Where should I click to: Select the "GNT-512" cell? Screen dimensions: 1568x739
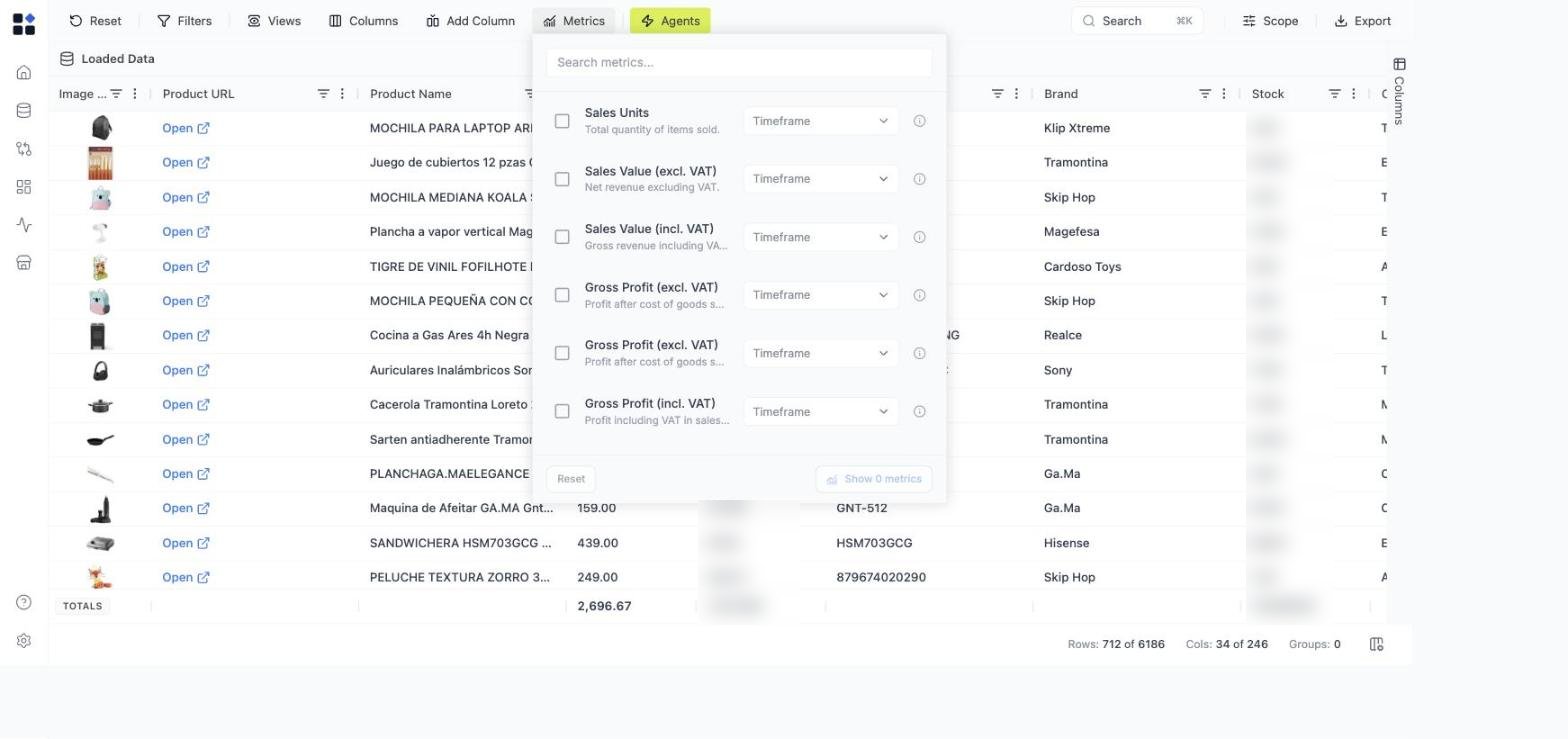pyautogui.click(x=862, y=508)
